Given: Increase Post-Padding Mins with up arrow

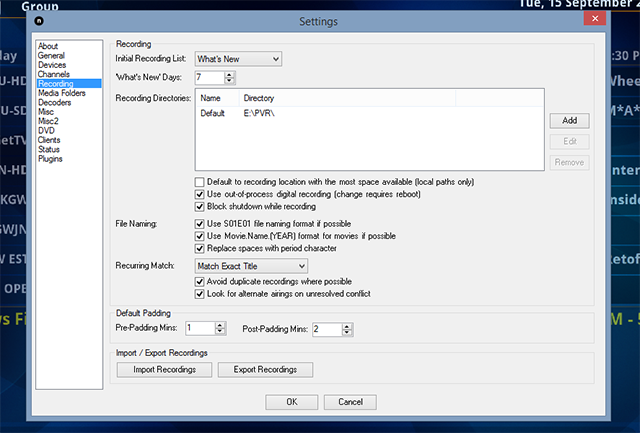Looking at the screenshot, I should 347,326.
